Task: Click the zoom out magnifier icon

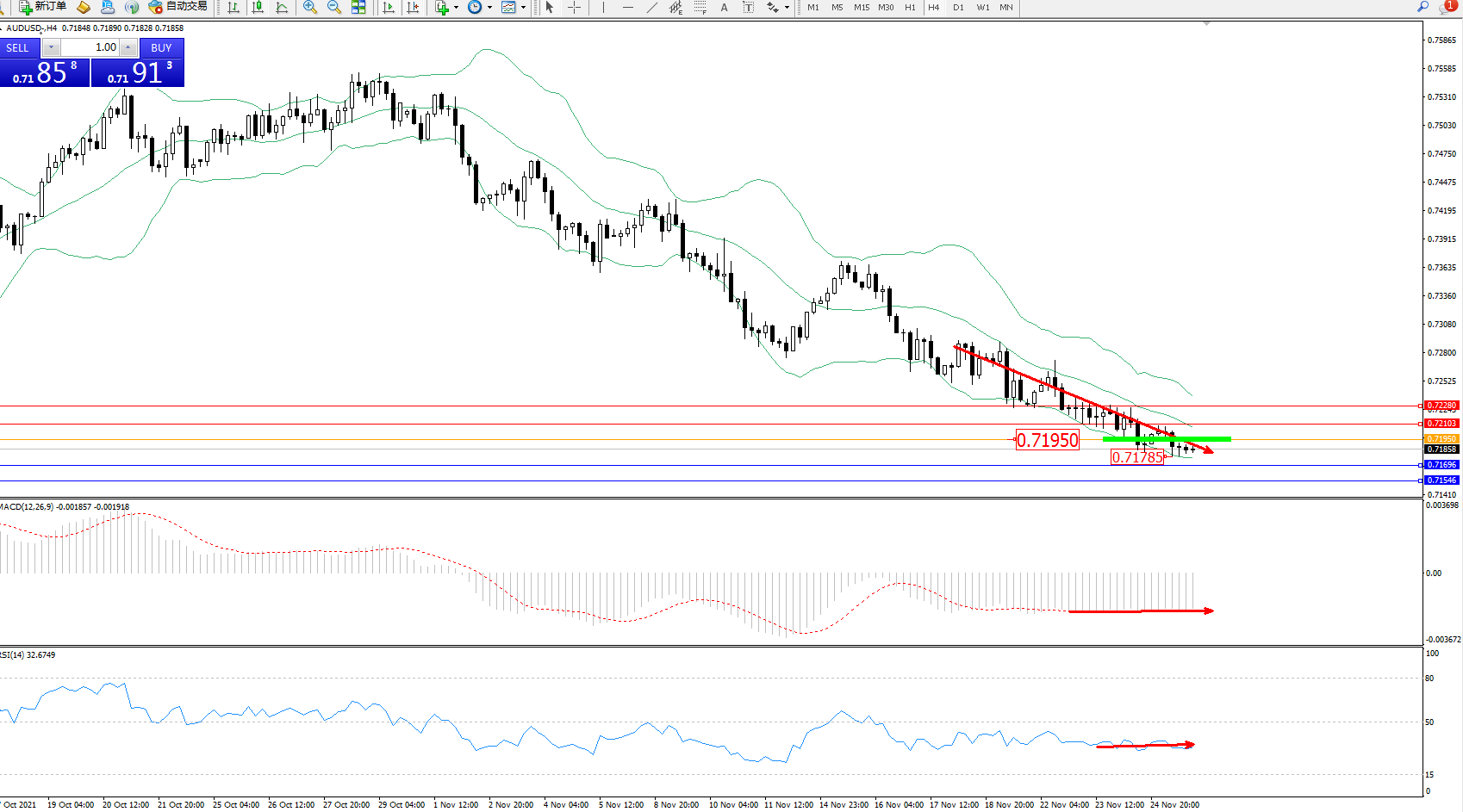Action: (x=334, y=7)
